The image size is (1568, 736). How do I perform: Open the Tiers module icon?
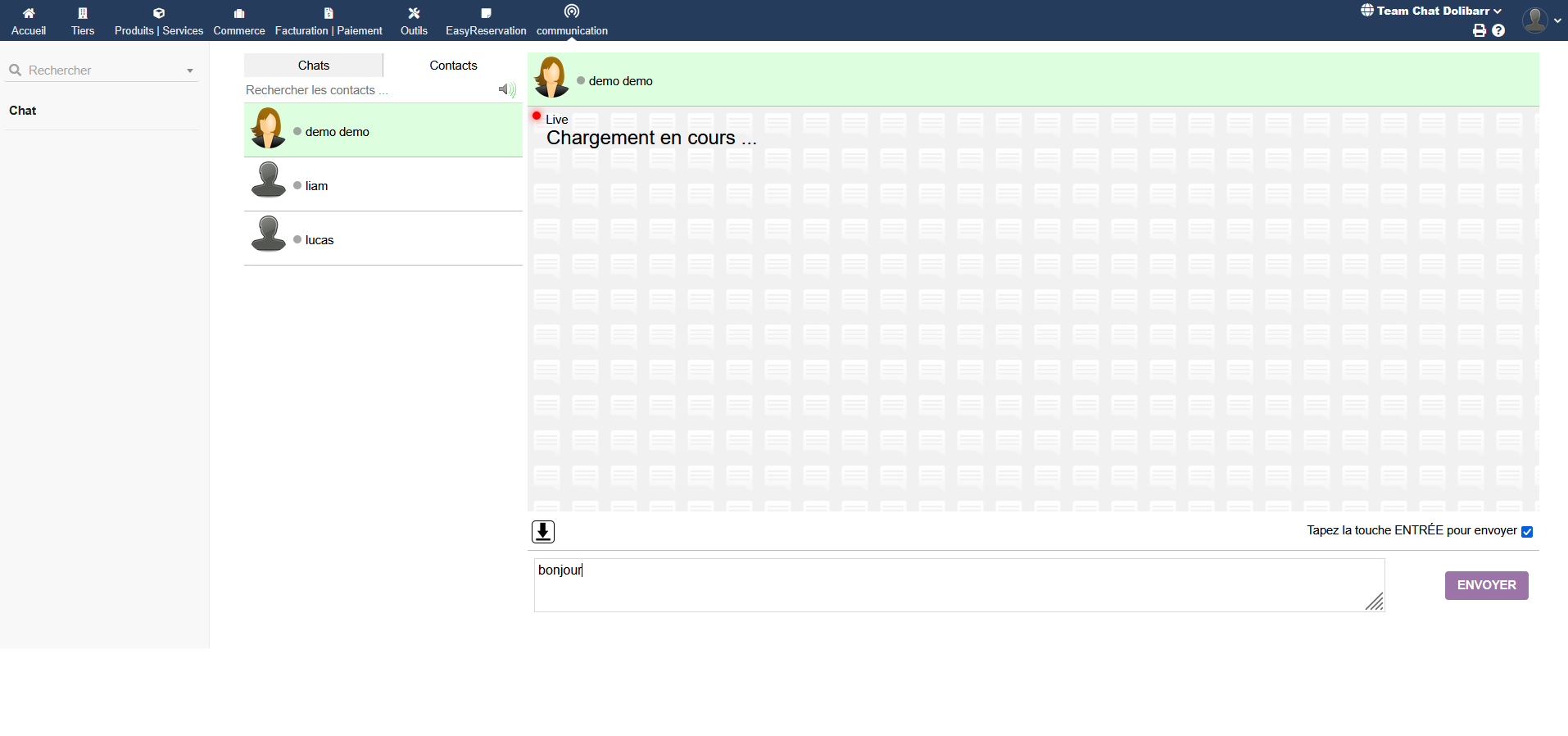[x=83, y=13]
